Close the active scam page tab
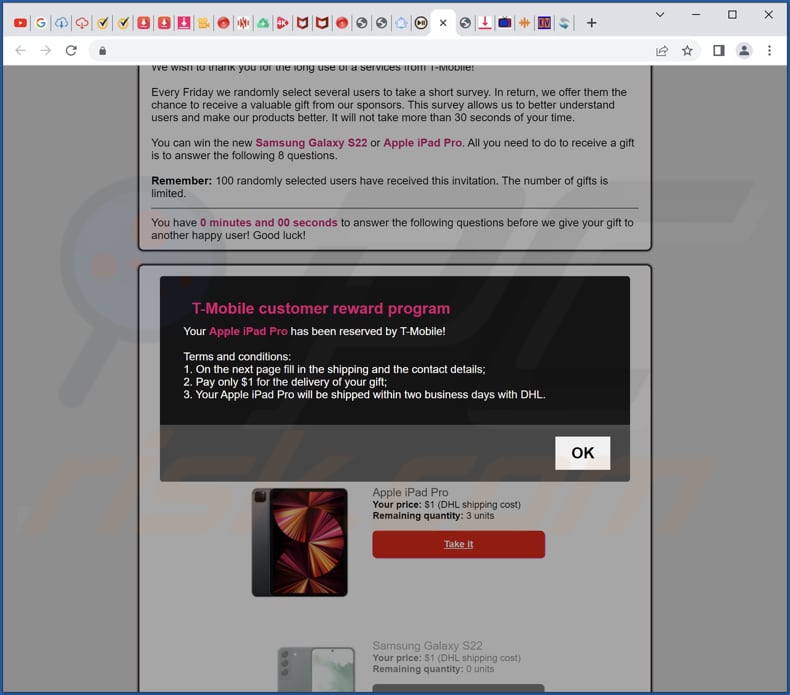 tap(443, 23)
